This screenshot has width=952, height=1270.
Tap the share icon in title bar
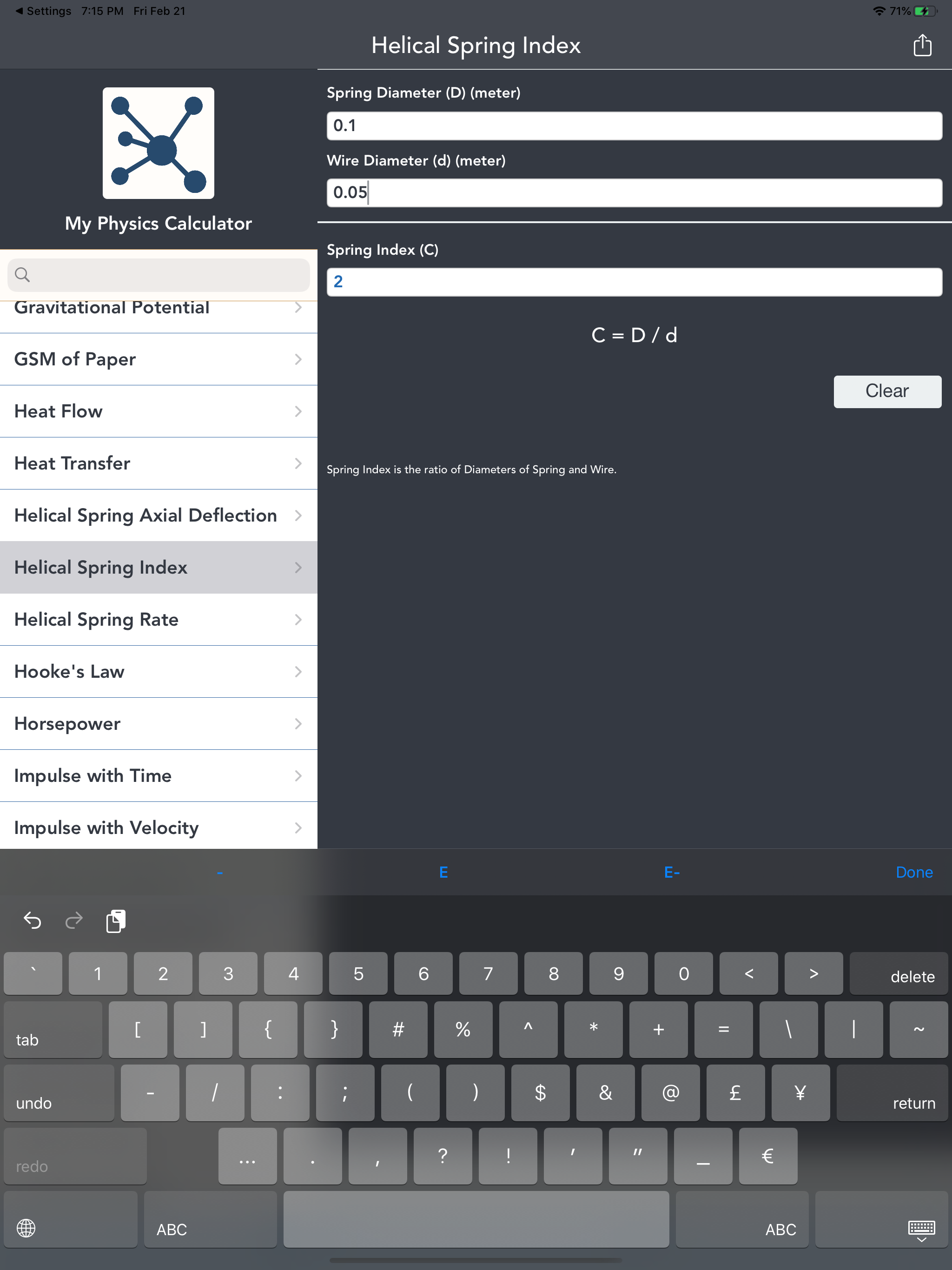(922, 46)
